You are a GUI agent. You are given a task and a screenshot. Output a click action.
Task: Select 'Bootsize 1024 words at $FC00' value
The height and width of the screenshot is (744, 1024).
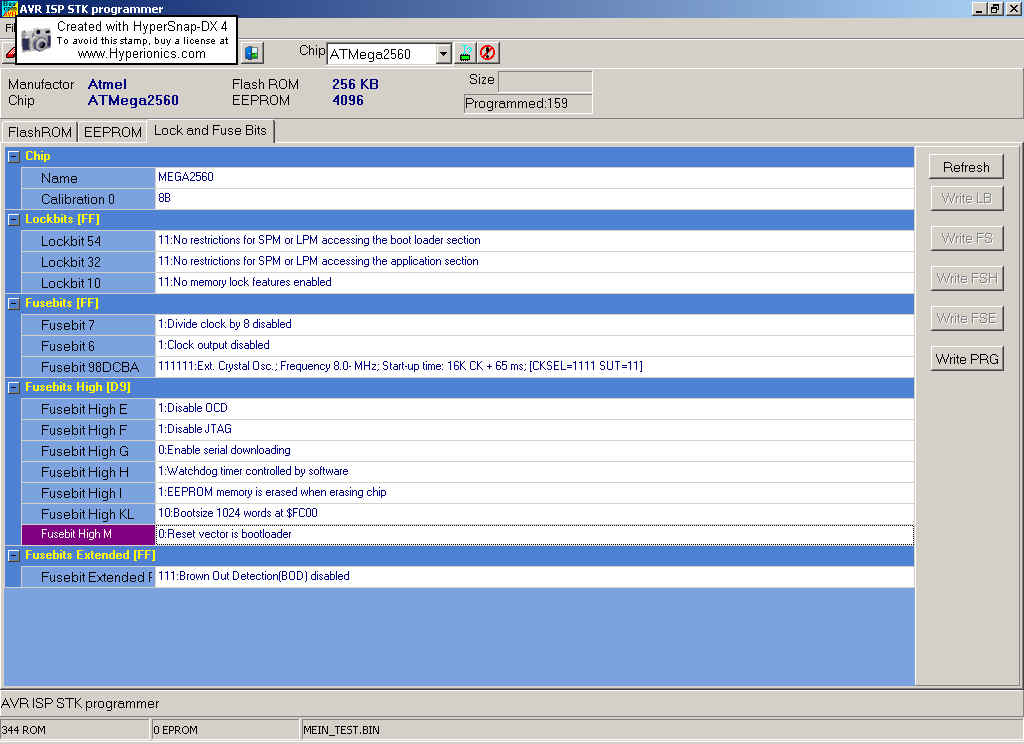click(x=534, y=513)
